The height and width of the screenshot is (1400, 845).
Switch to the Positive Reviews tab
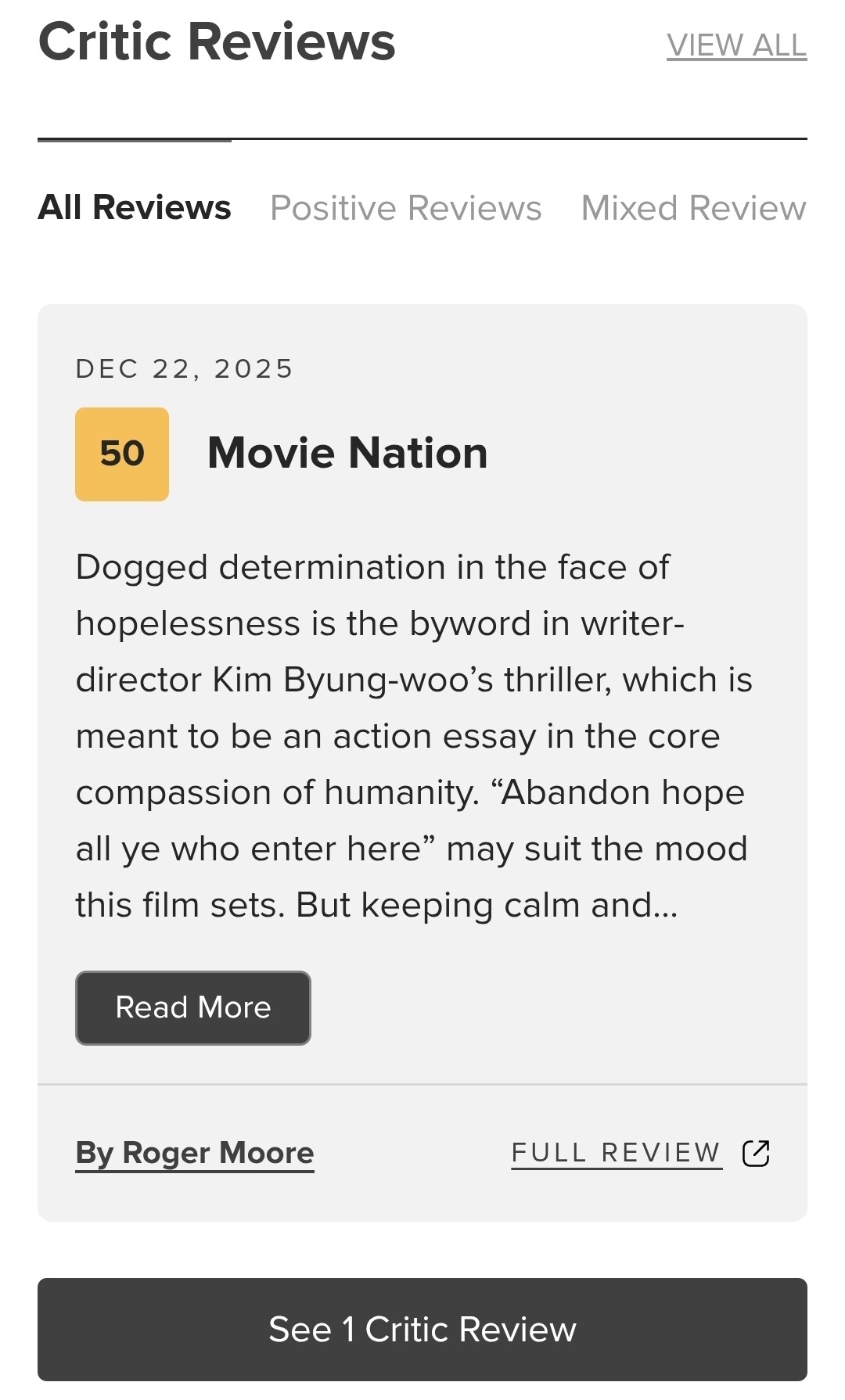pos(405,208)
